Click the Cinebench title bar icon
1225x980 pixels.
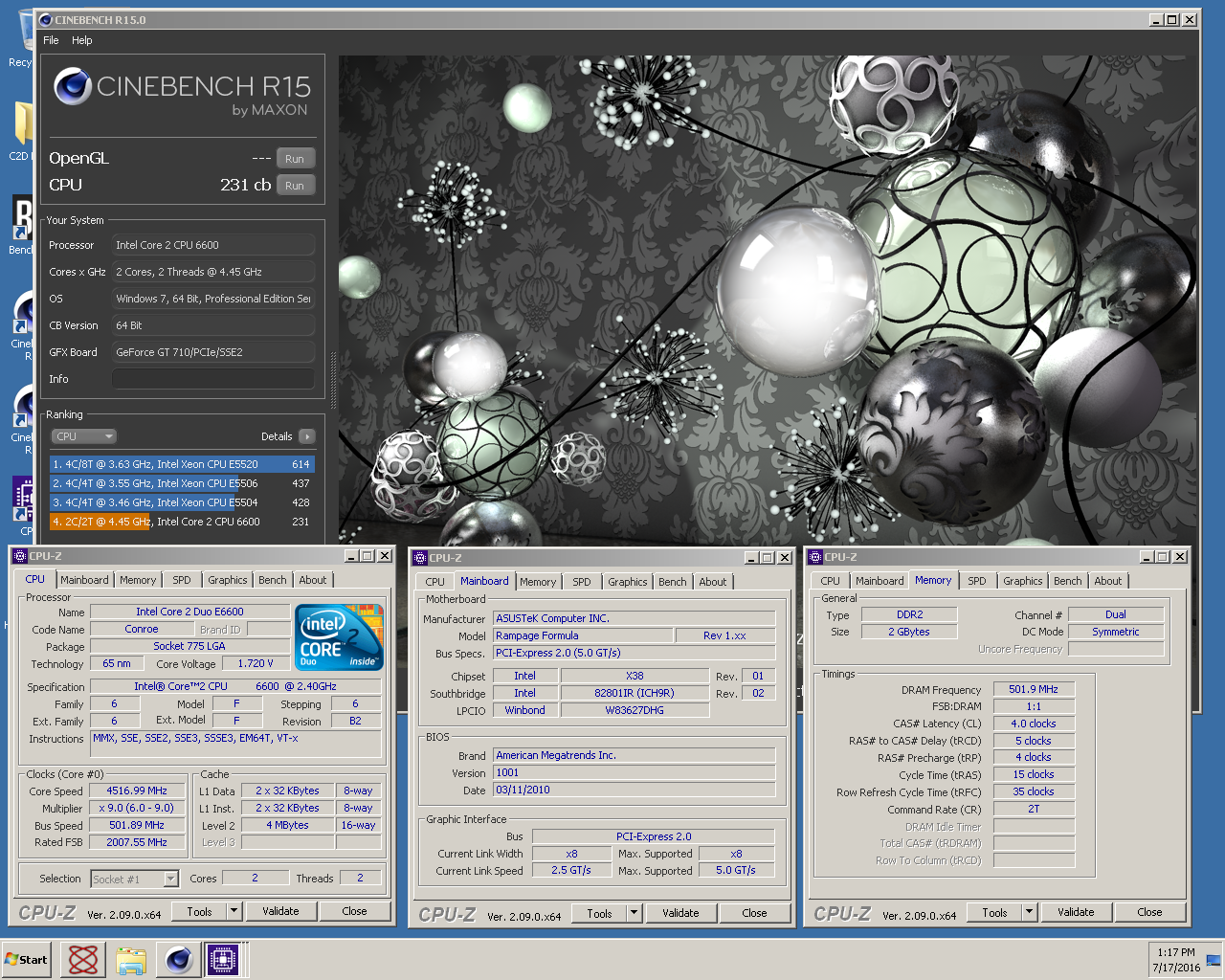(46, 19)
